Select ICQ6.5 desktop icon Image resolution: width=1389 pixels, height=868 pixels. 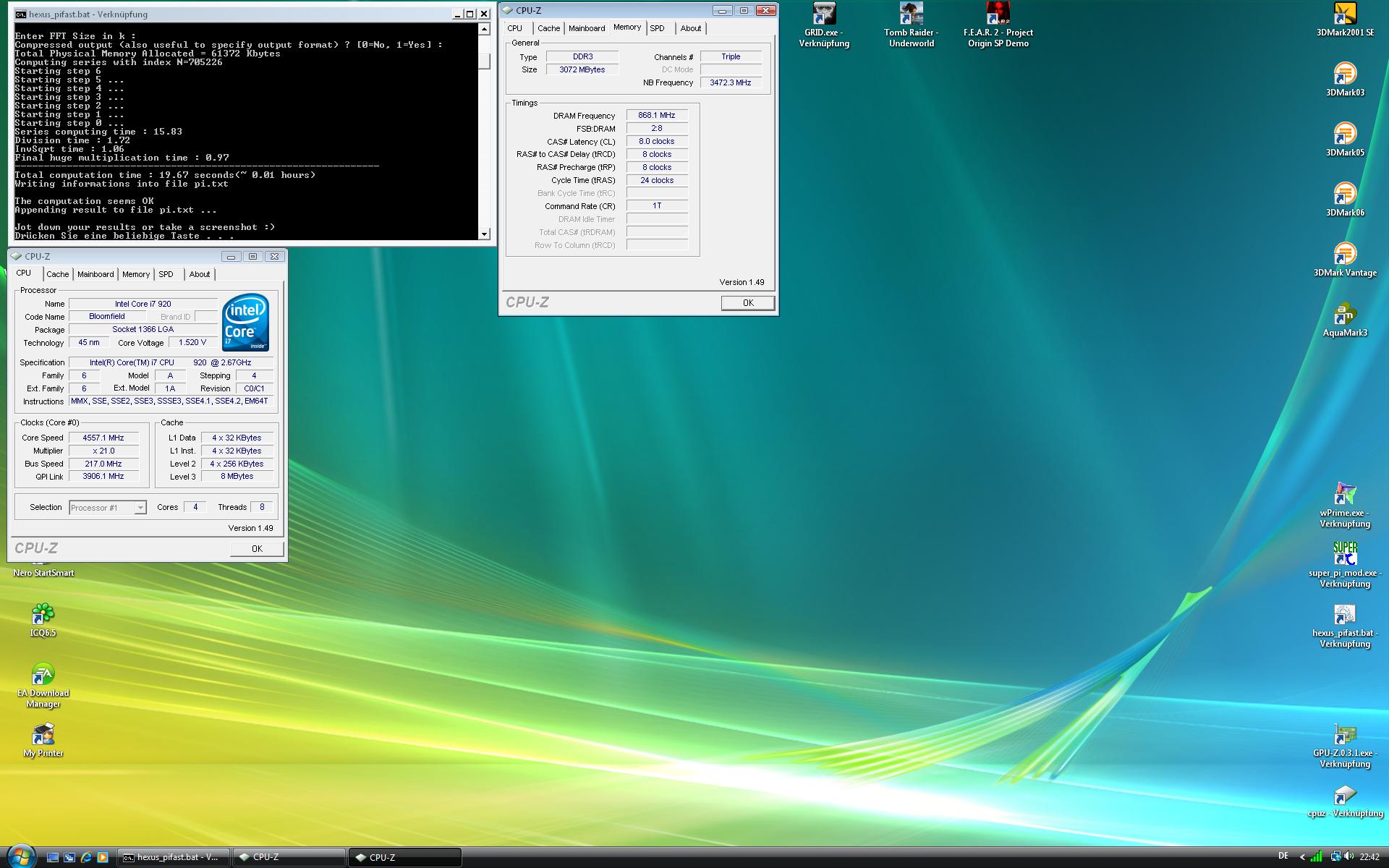pos(43,620)
